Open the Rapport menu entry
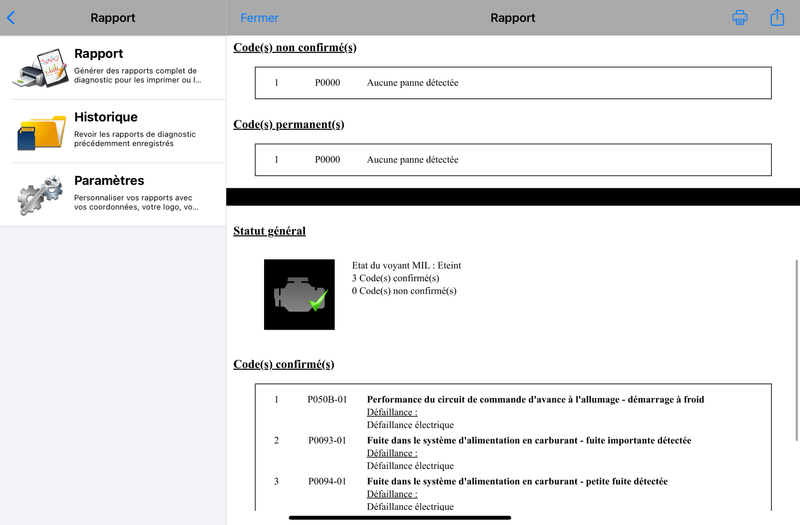This screenshot has height=525, width=800. click(113, 68)
